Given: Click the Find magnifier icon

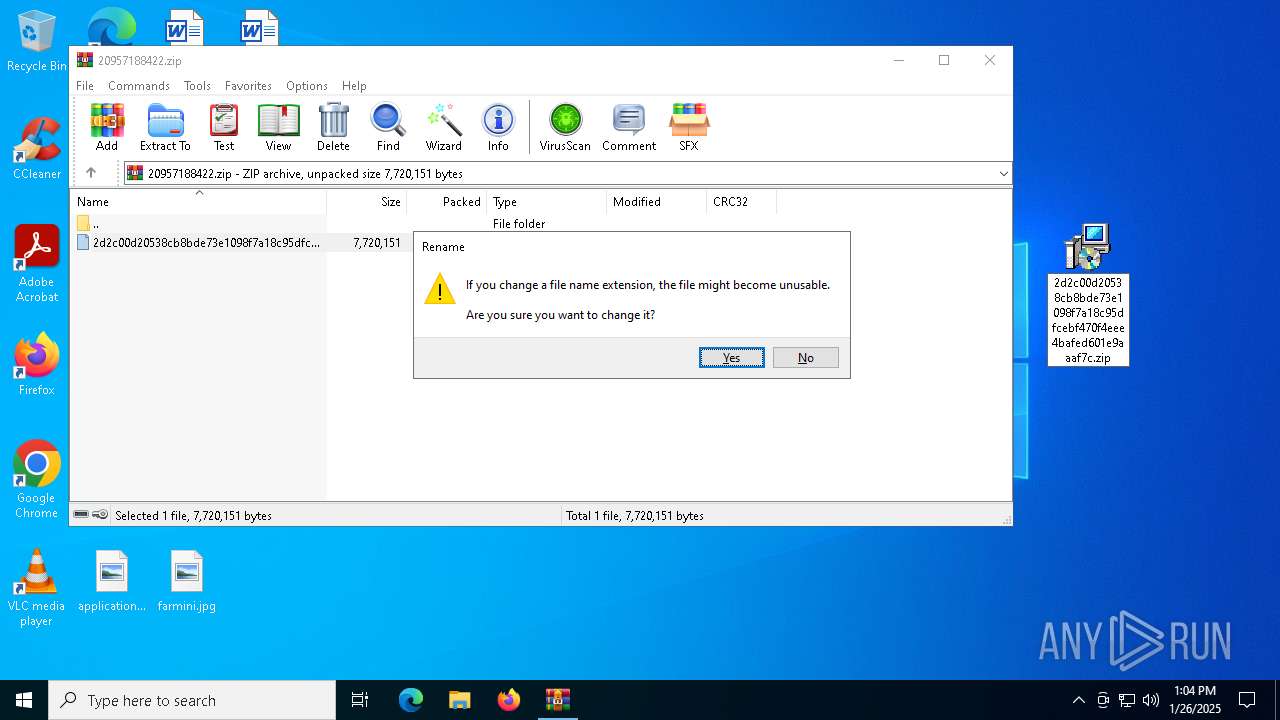Looking at the screenshot, I should pos(388,127).
